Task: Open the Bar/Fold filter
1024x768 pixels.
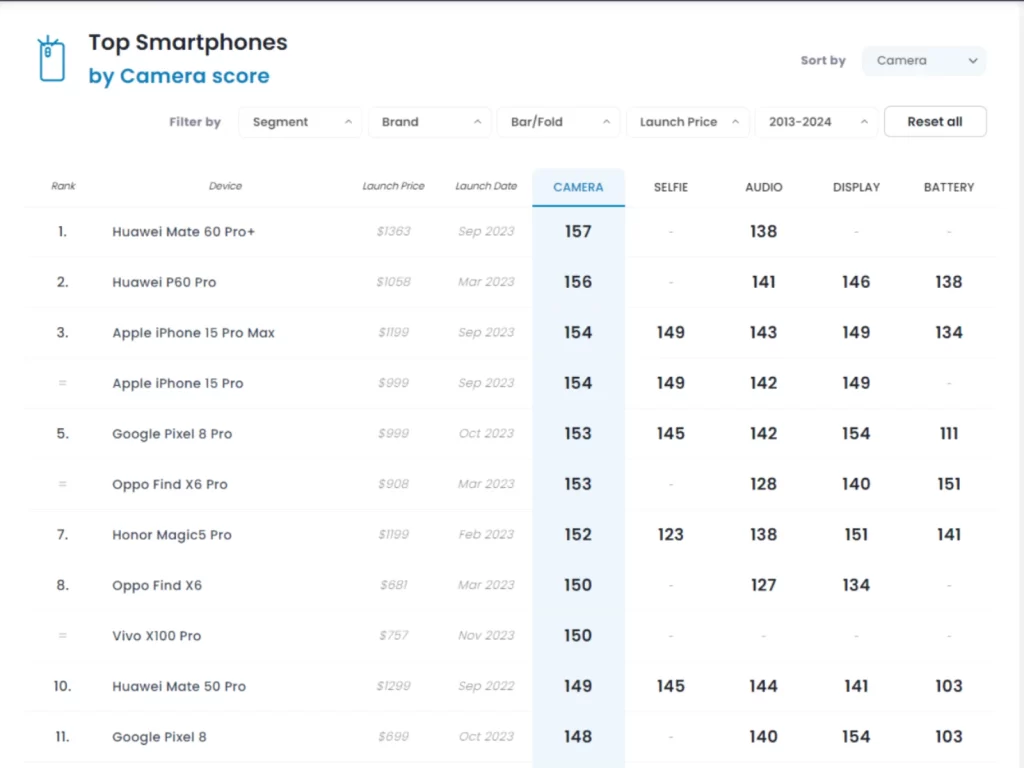Action: (x=558, y=122)
